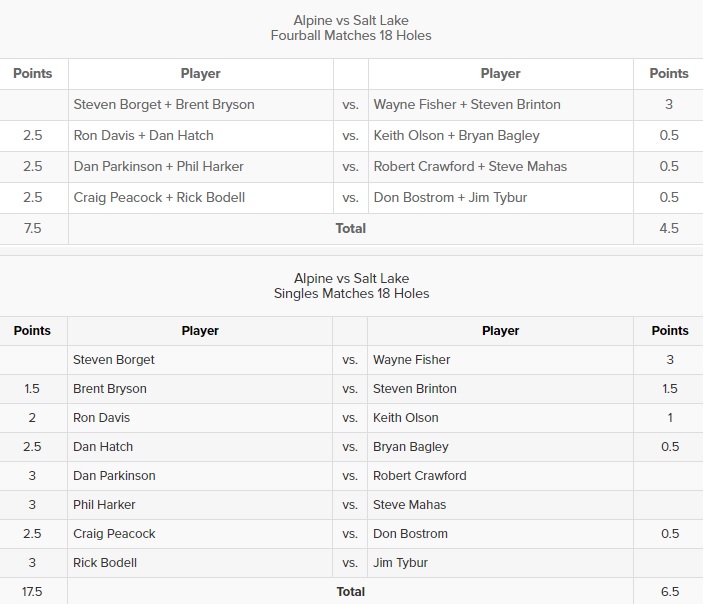Select Dan Parkinson + Phil Harker team
Screen dimensions: 703x604
pyautogui.click(x=159, y=166)
